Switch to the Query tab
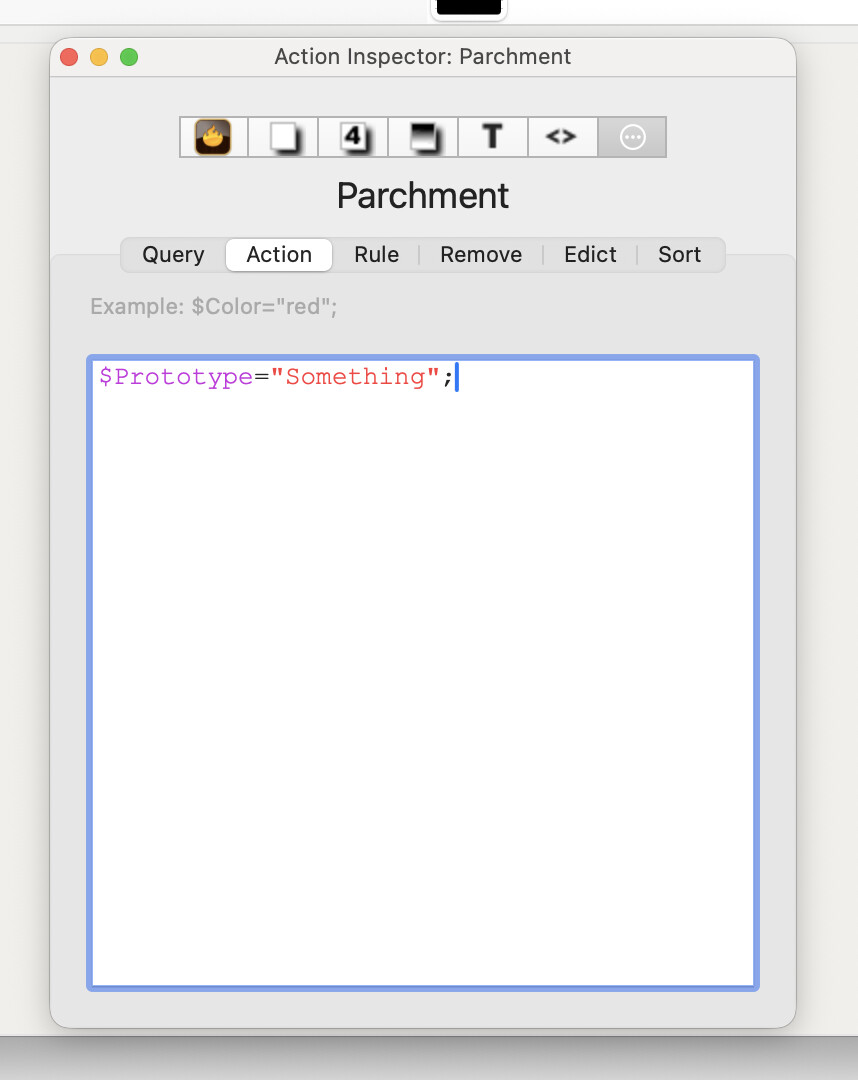The width and height of the screenshot is (858, 1080). [x=173, y=255]
